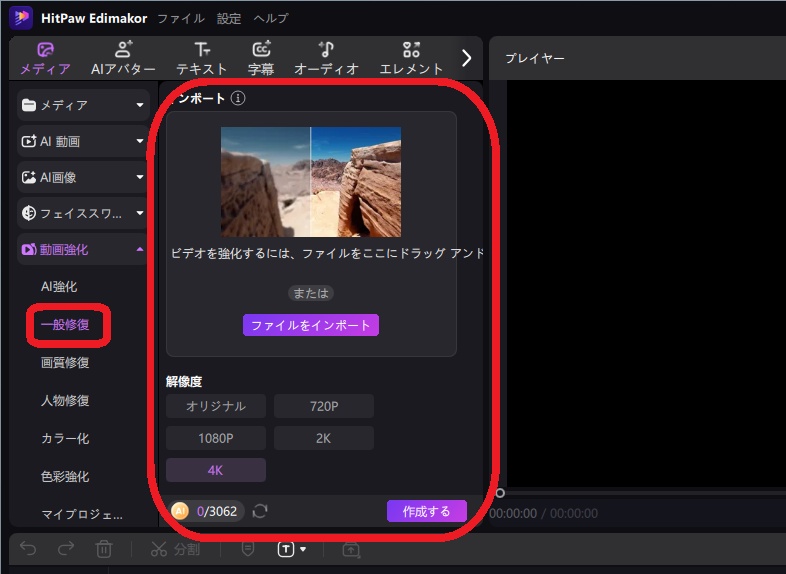Switch to the メディア tab

tap(45, 58)
